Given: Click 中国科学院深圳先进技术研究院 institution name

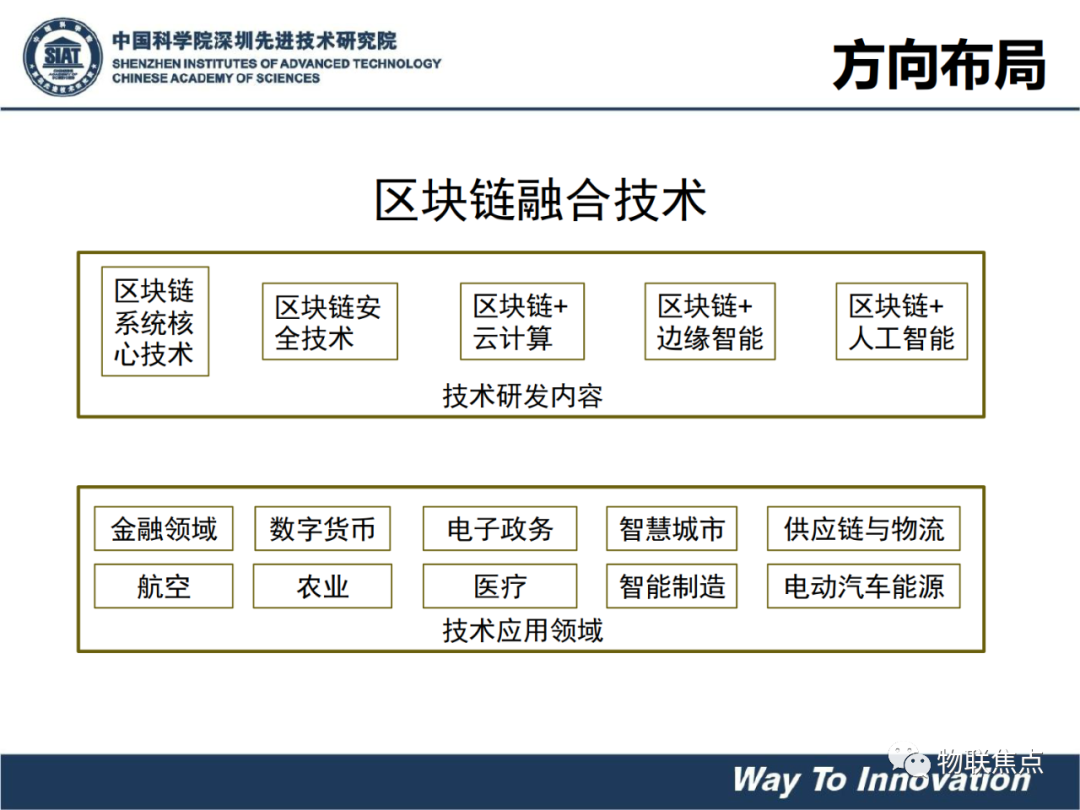Looking at the screenshot, I should [255, 41].
